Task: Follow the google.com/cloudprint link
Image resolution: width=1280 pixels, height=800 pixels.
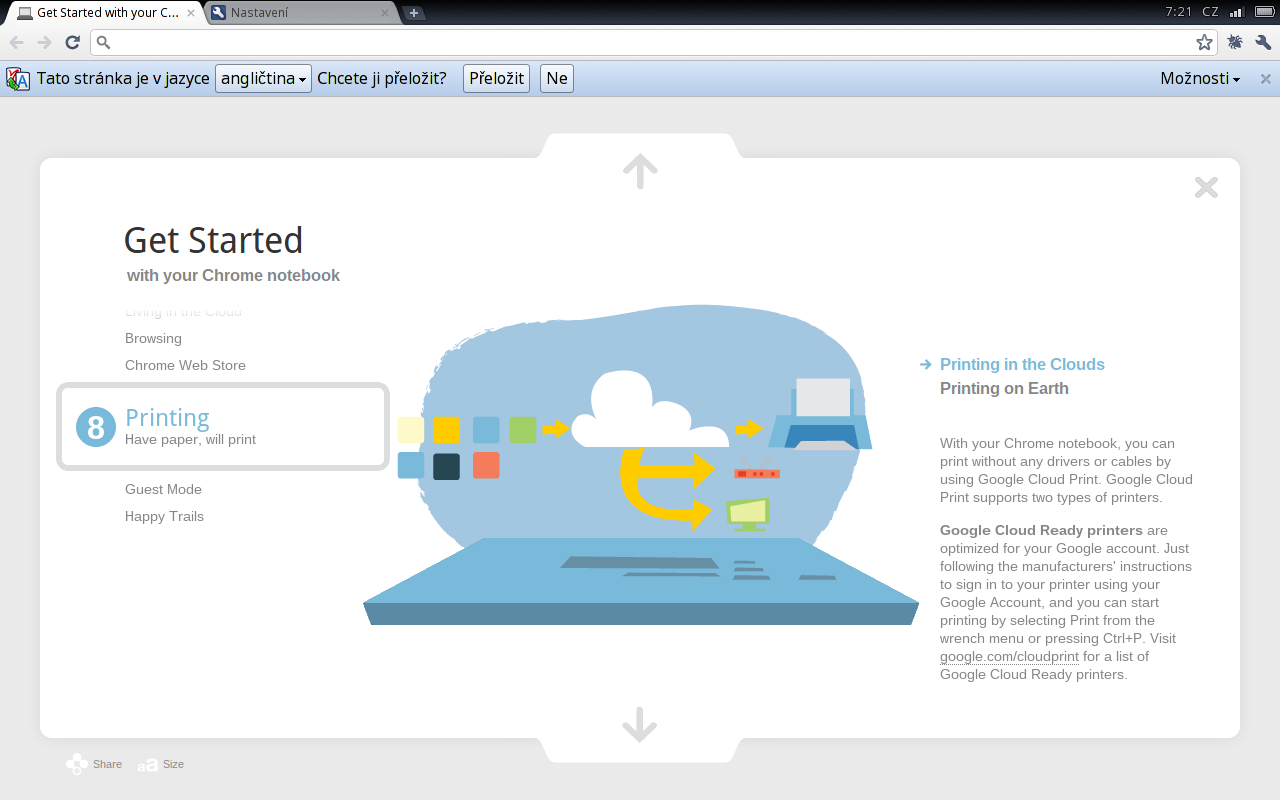Action: click(1009, 657)
